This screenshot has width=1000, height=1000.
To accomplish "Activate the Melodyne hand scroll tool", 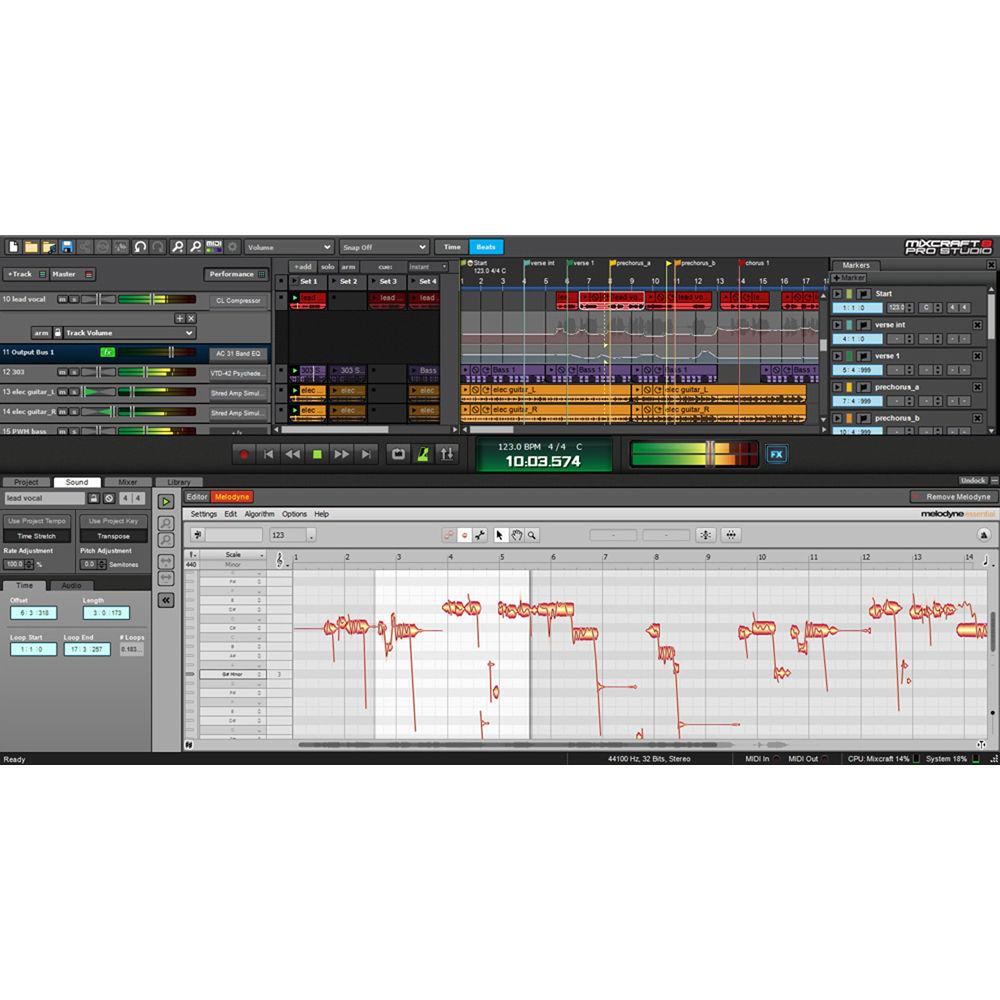I will tap(517, 536).
